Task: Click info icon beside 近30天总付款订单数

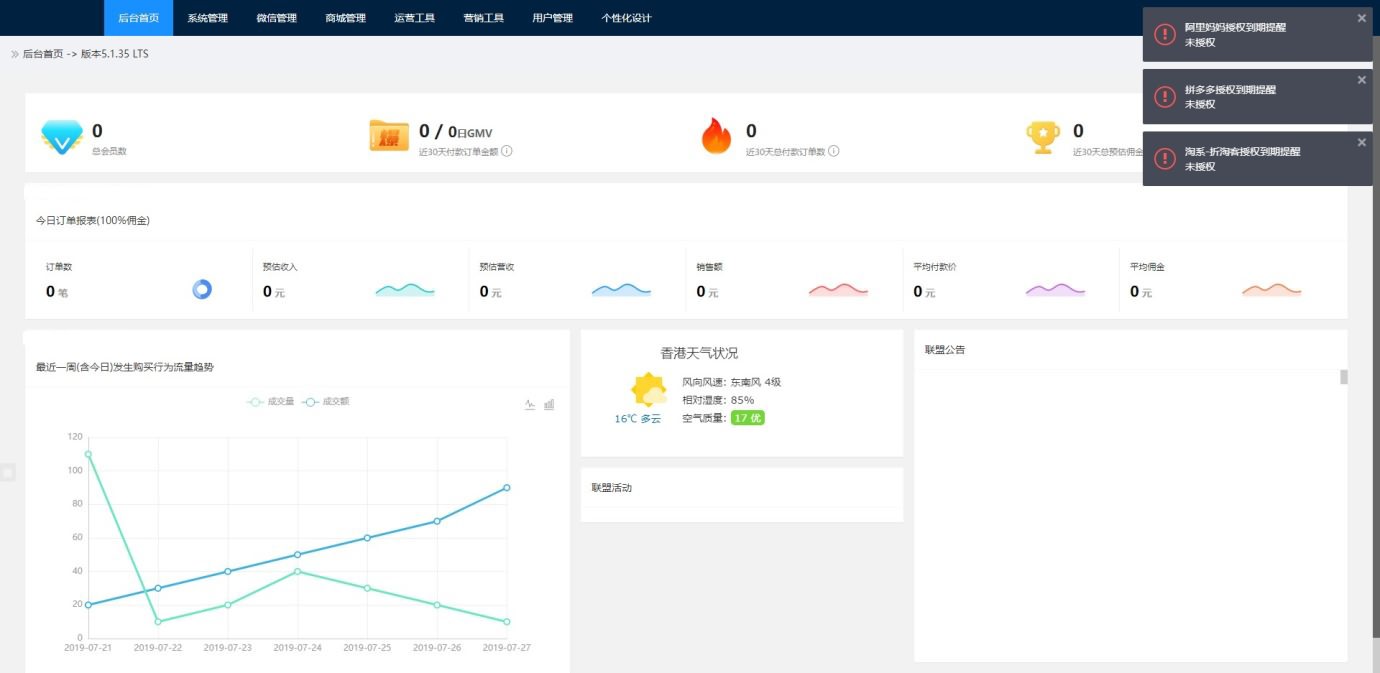Action: click(833, 151)
